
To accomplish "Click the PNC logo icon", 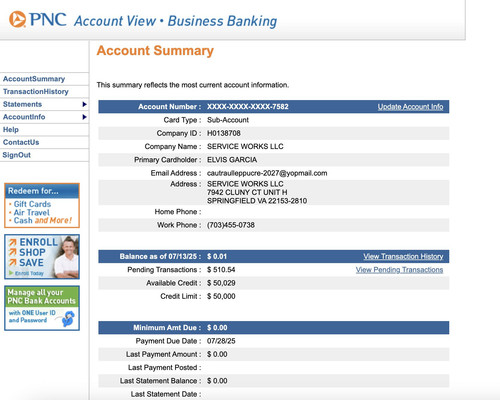I will [17, 19].
